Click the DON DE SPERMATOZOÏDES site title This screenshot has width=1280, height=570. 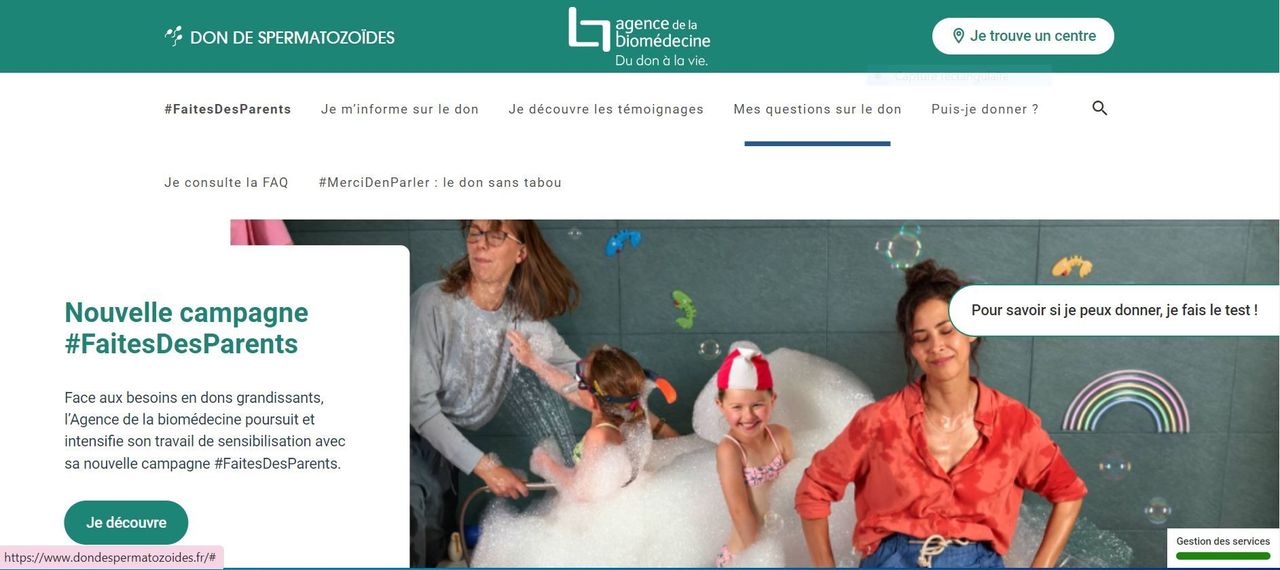pos(292,37)
